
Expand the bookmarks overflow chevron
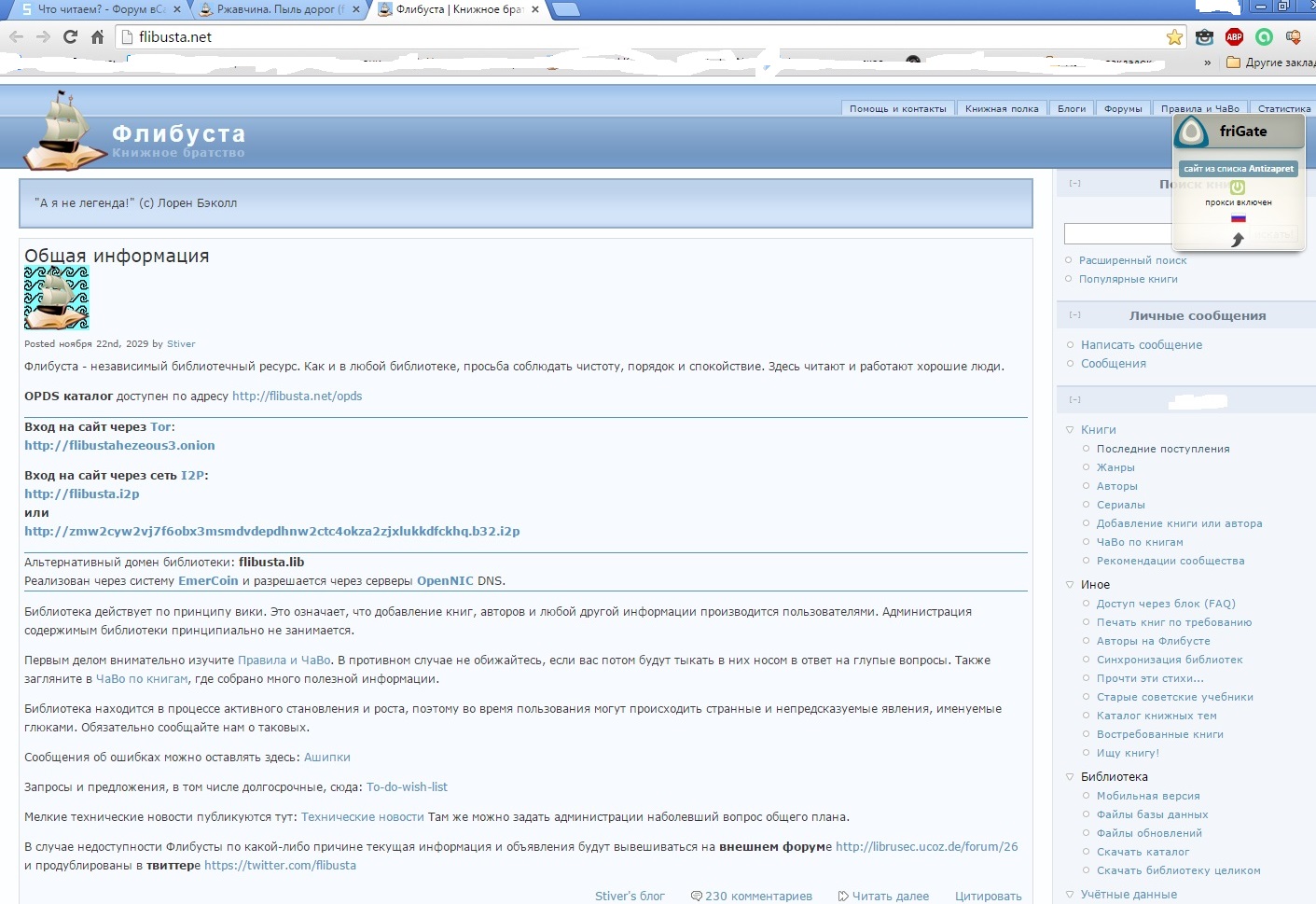1208,63
